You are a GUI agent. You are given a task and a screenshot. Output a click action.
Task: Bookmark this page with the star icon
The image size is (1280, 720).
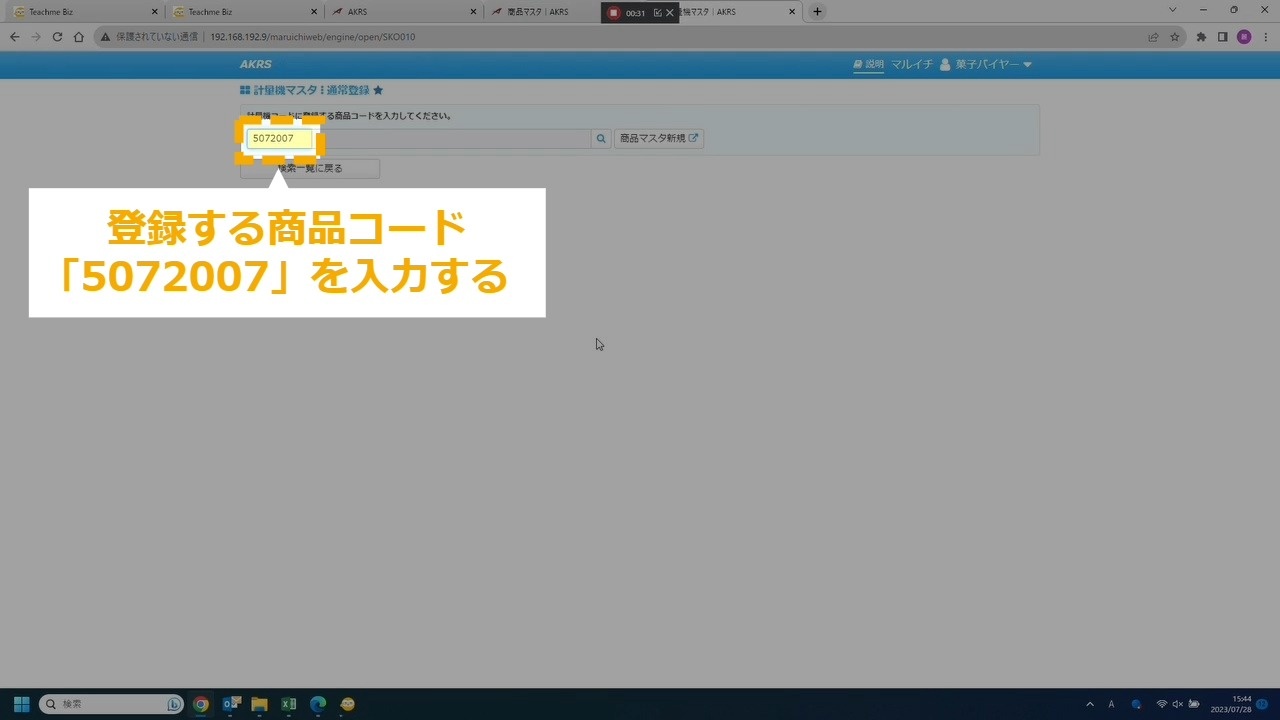tap(1175, 37)
